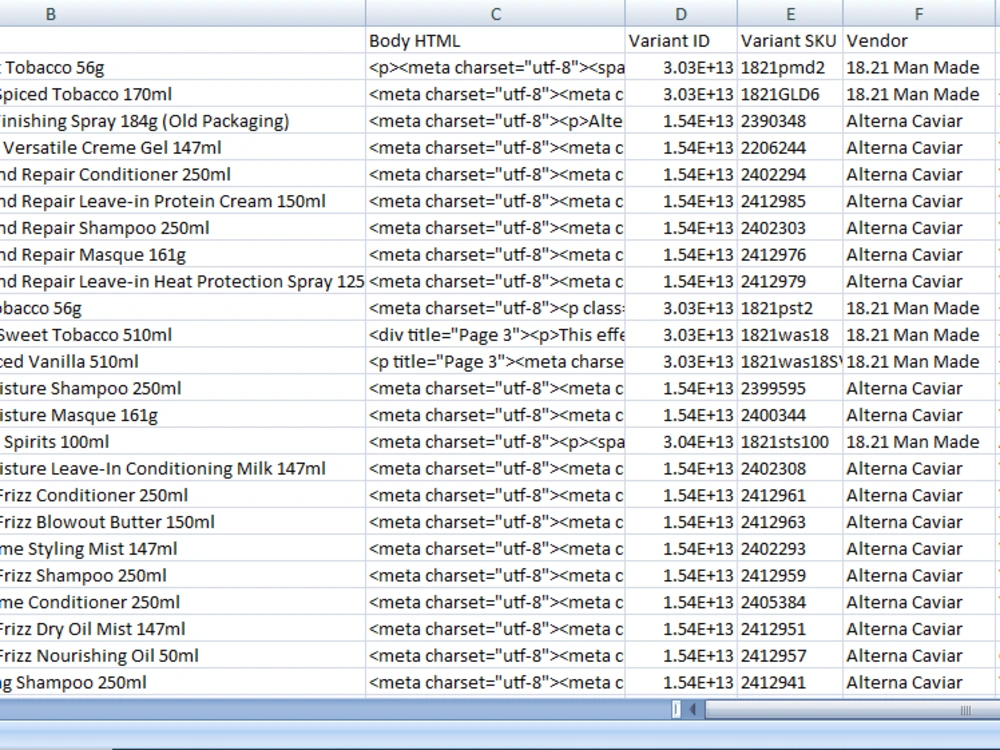Click the 'Repair Shampoo 250ml' cell
This screenshot has height=750, width=1000.
182,228
